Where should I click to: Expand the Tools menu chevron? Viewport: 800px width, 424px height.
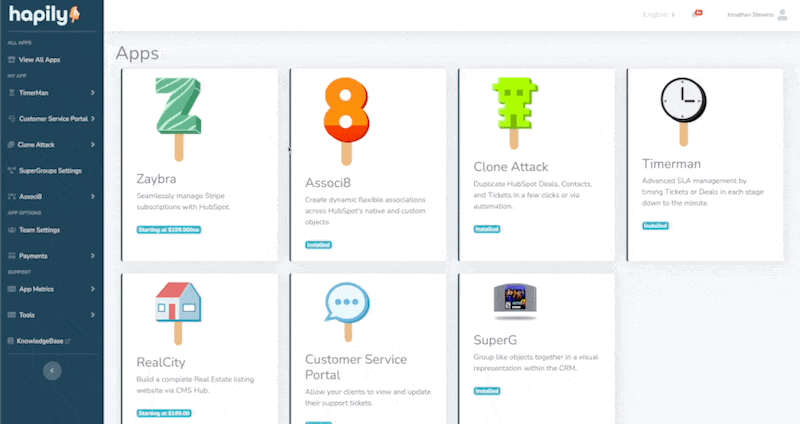tap(93, 315)
